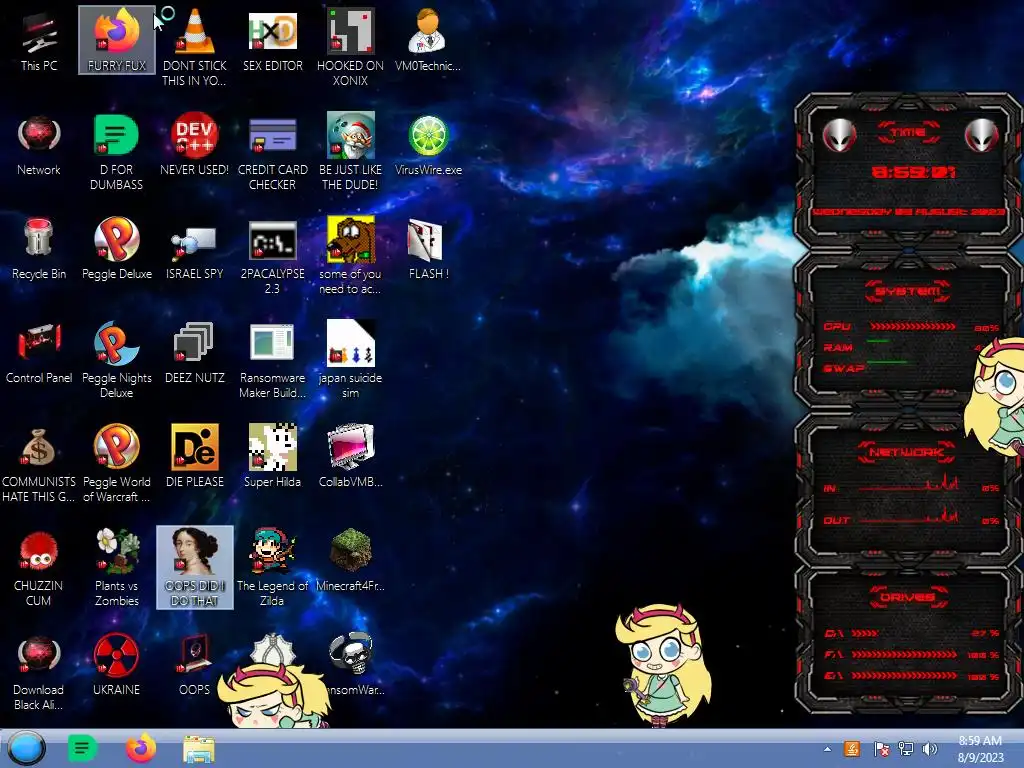Open green document app in taskbar
The height and width of the screenshot is (768, 1024).
pos(82,748)
